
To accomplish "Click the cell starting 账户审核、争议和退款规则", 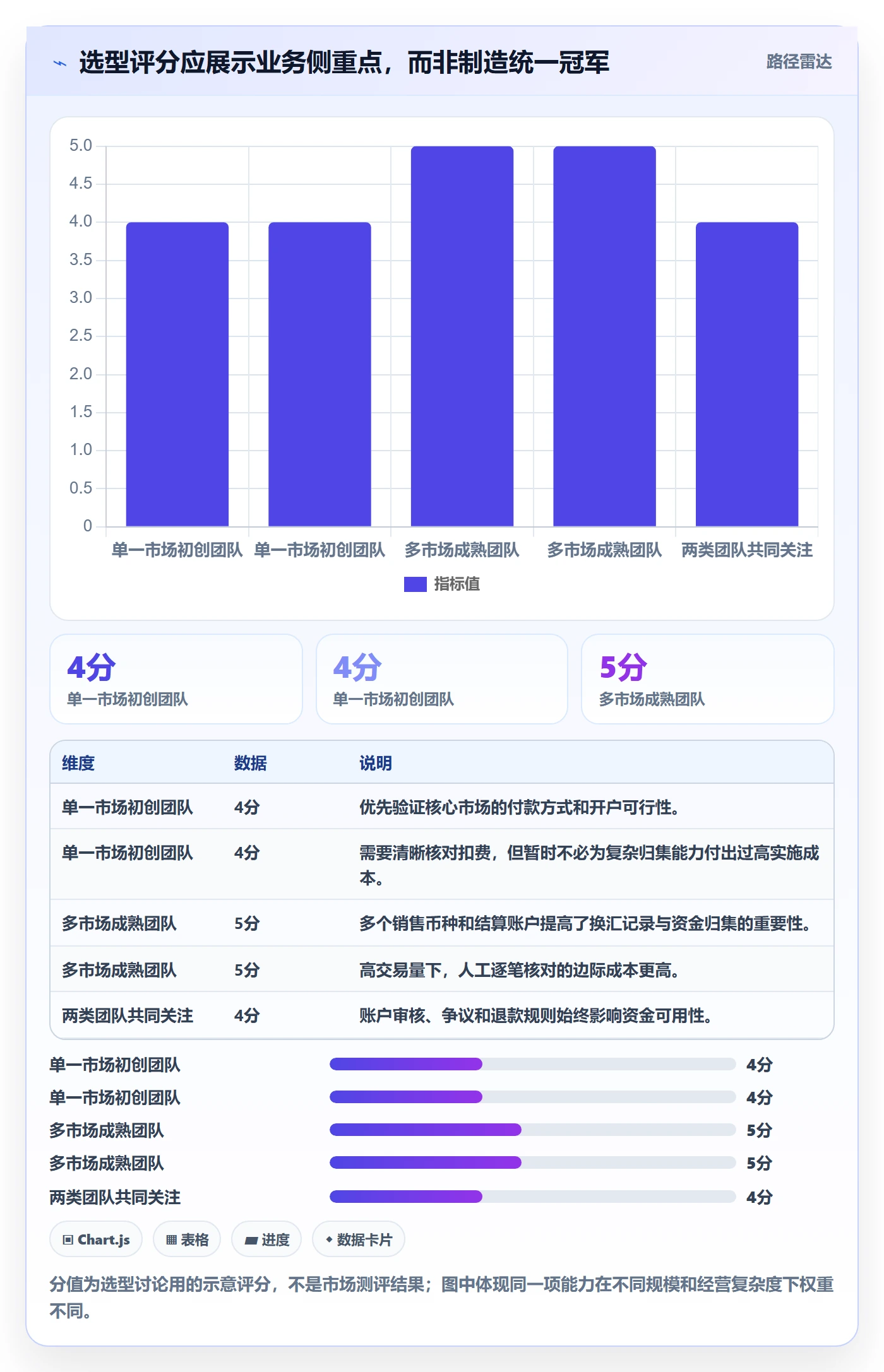I will 535,1015.
